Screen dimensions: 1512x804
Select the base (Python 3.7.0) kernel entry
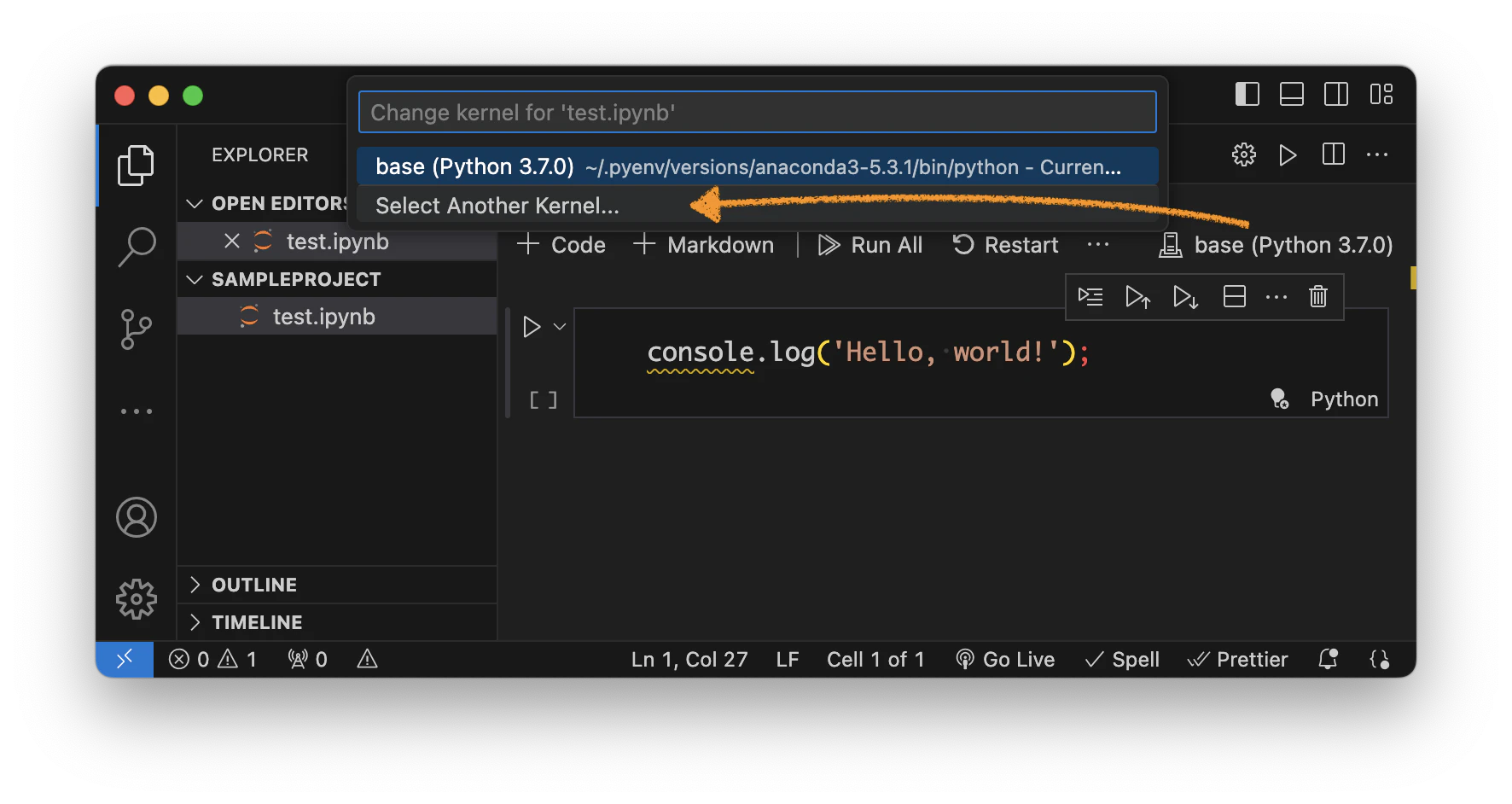tap(758, 166)
